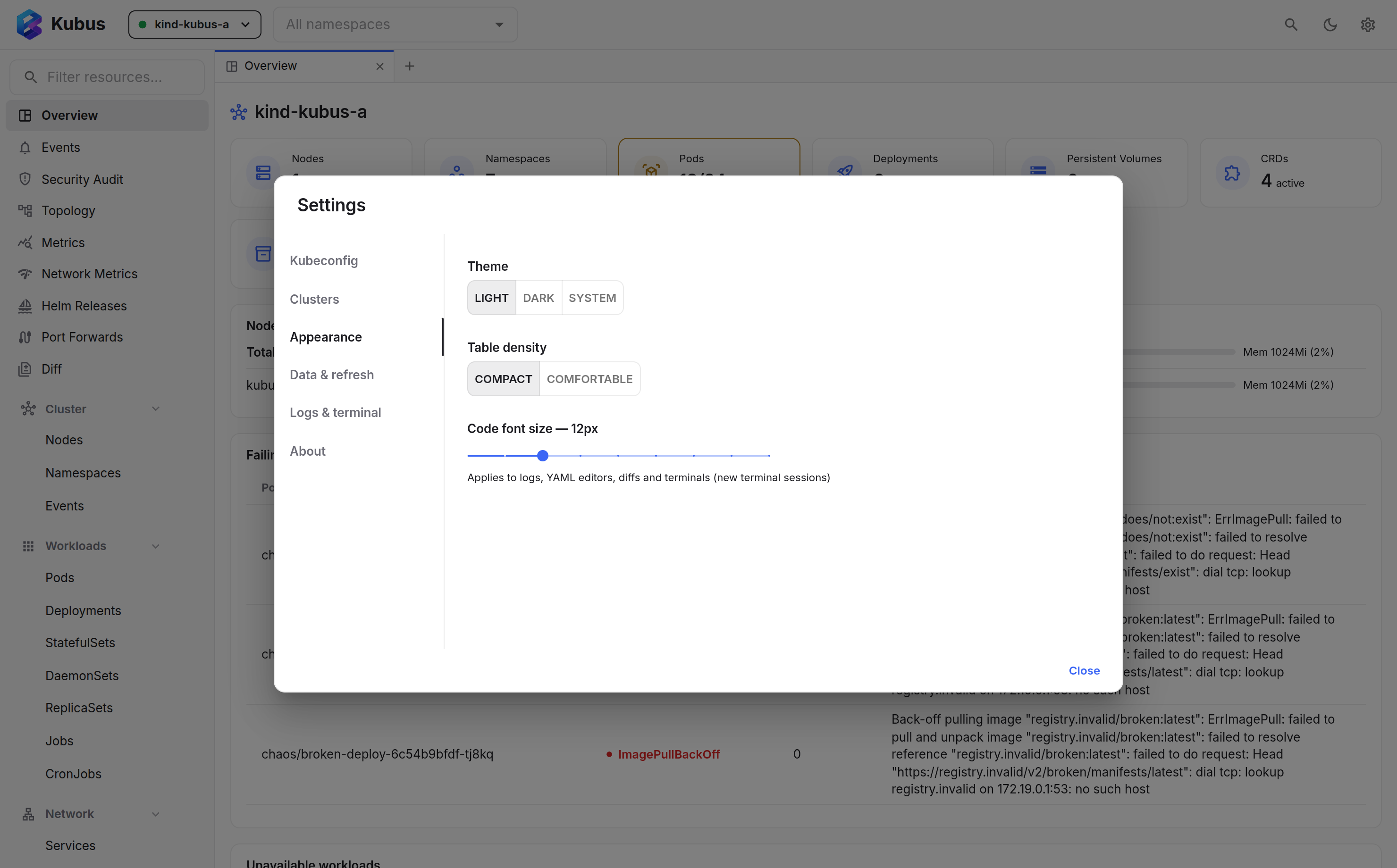Click the Security Audit shield icon
The width and height of the screenshot is (1397, 868).
coord(25,179)
